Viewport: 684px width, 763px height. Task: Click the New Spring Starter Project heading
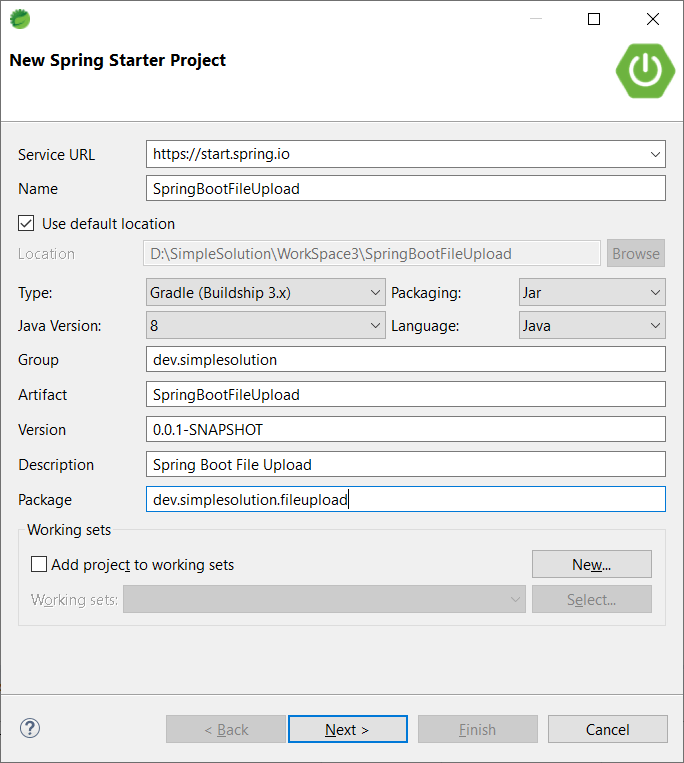[x=118, y=60]
